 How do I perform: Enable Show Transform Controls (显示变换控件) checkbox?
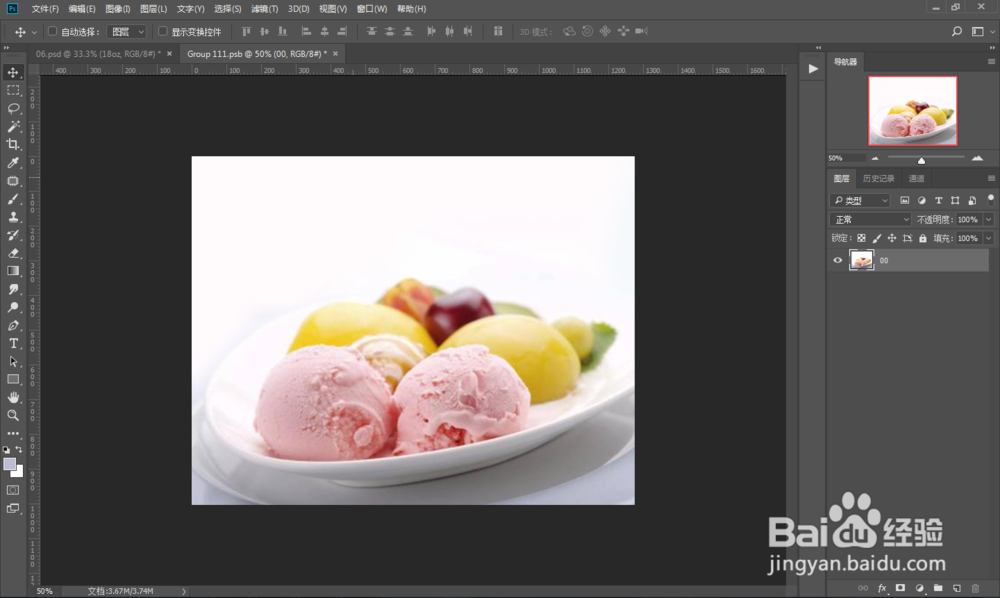tap(163, 31)
